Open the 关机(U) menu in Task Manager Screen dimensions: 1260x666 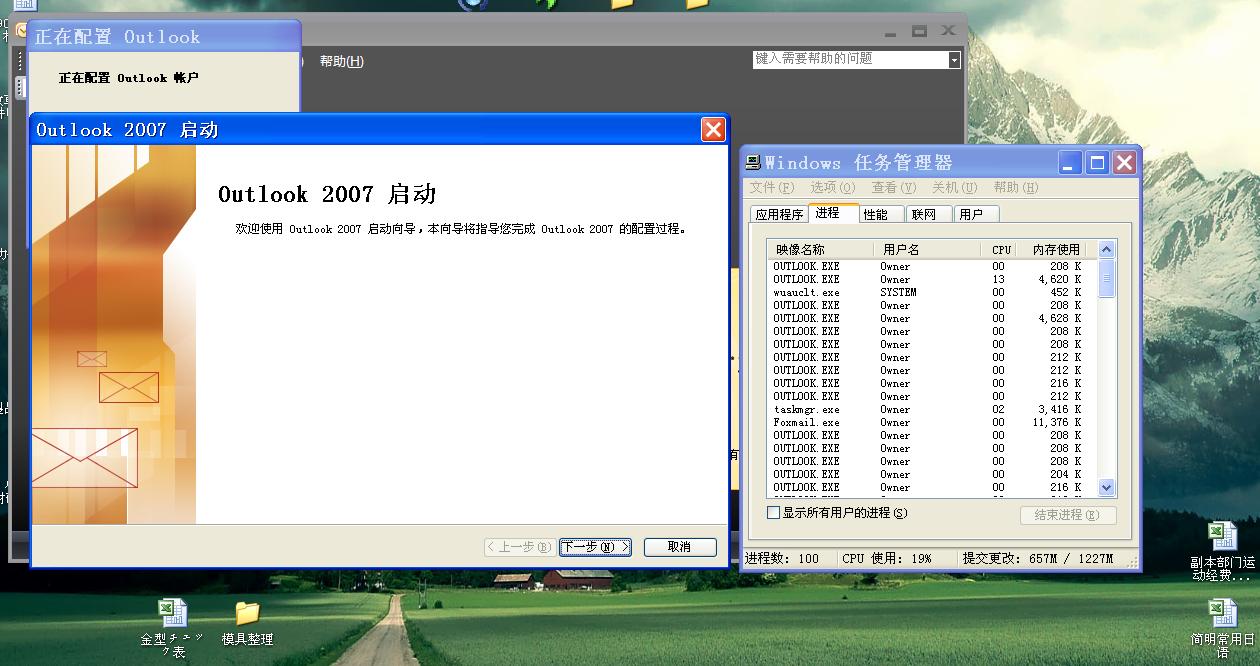955,187
